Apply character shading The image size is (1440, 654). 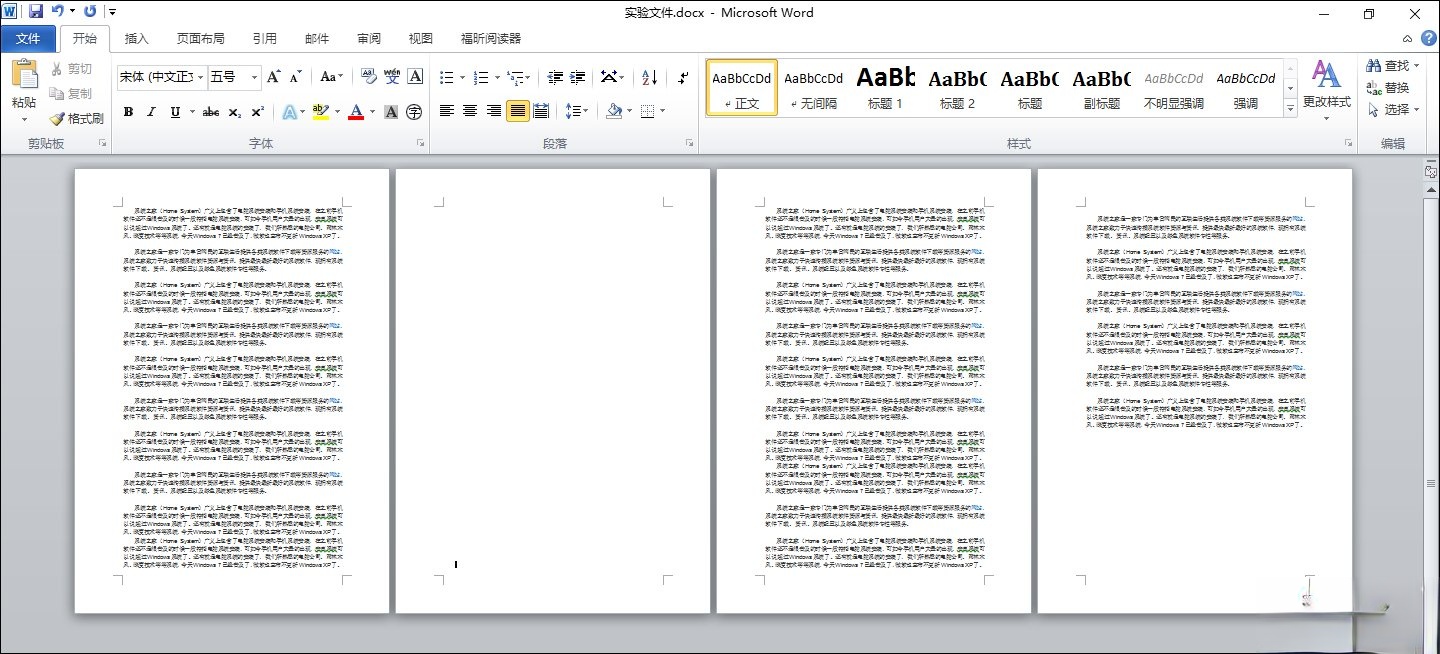click(391, 112)
